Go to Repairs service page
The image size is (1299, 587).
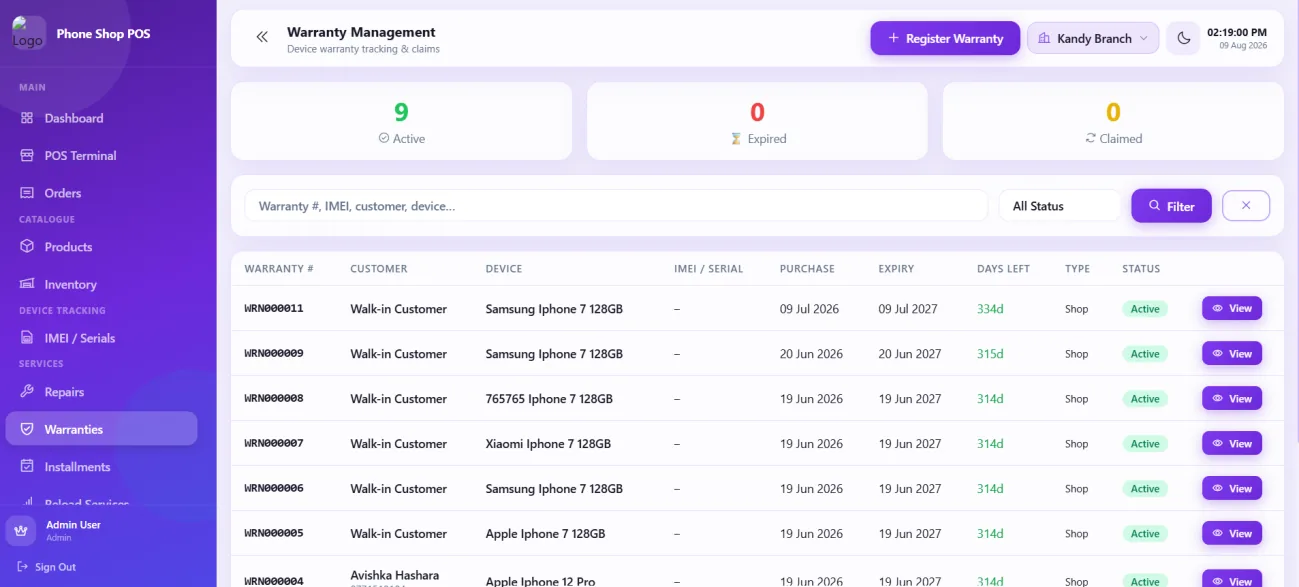(x=102, y=392)
